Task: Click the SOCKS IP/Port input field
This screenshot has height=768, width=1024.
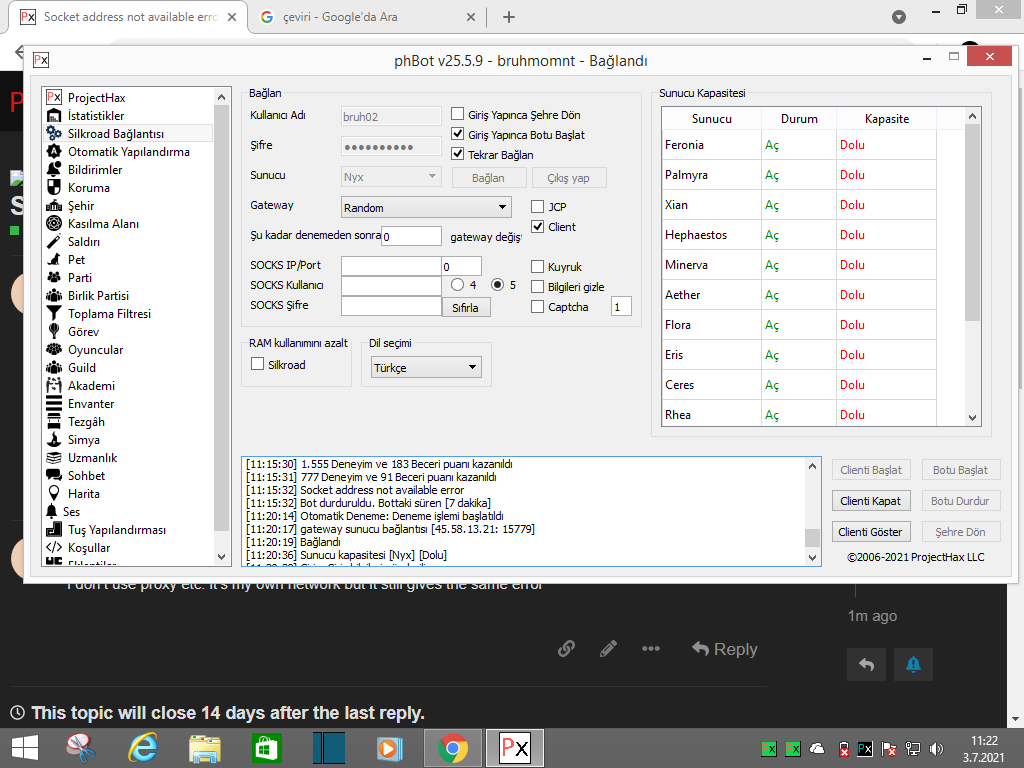Action: click(x=391, y=266)
